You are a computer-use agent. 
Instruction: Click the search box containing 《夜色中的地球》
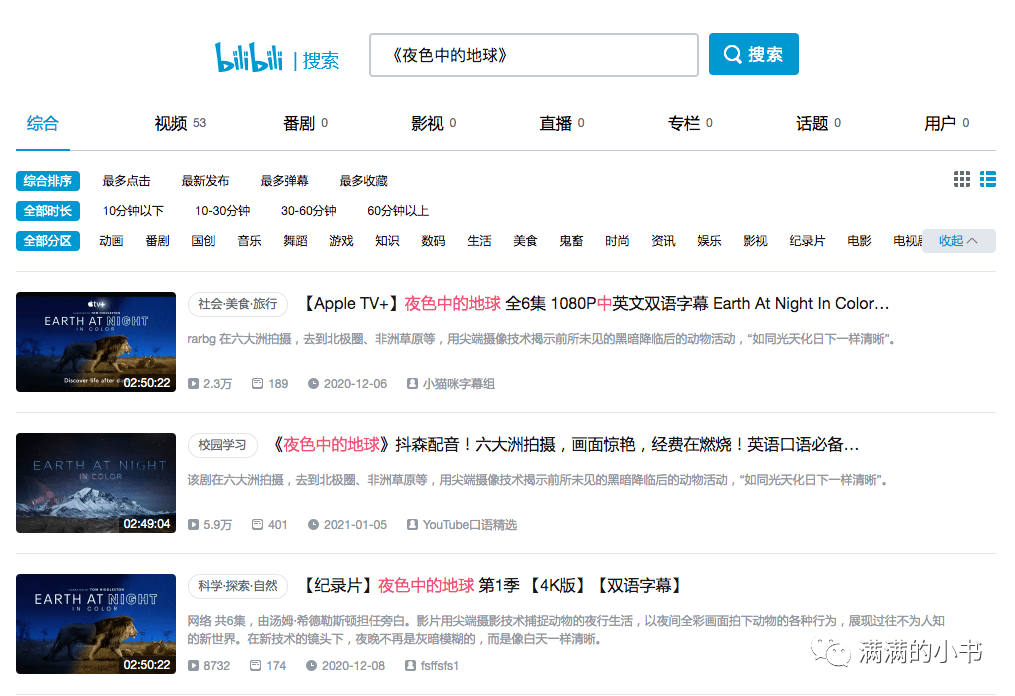[x=533, y=55]
